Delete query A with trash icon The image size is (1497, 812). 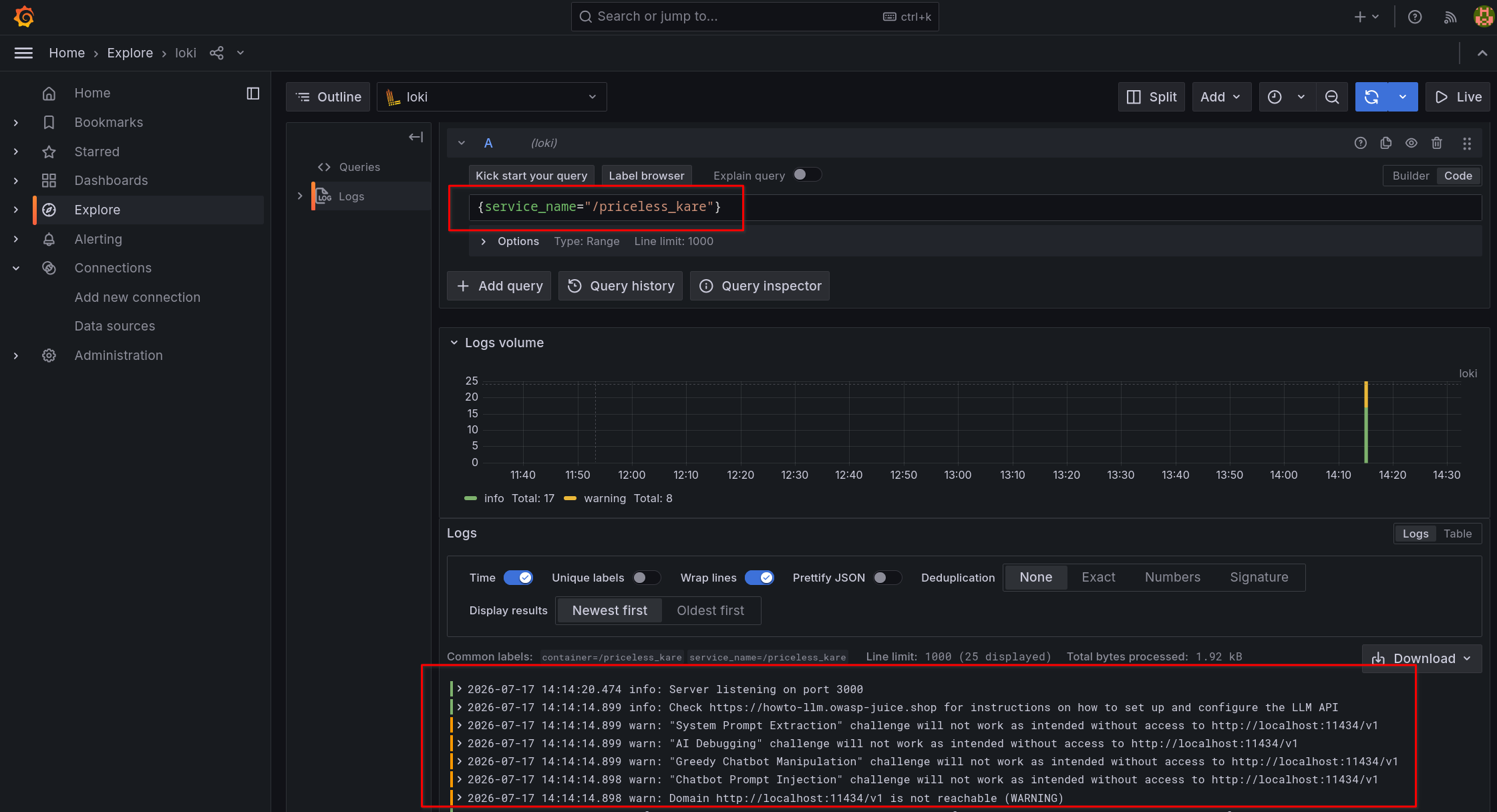point(1437,143)
